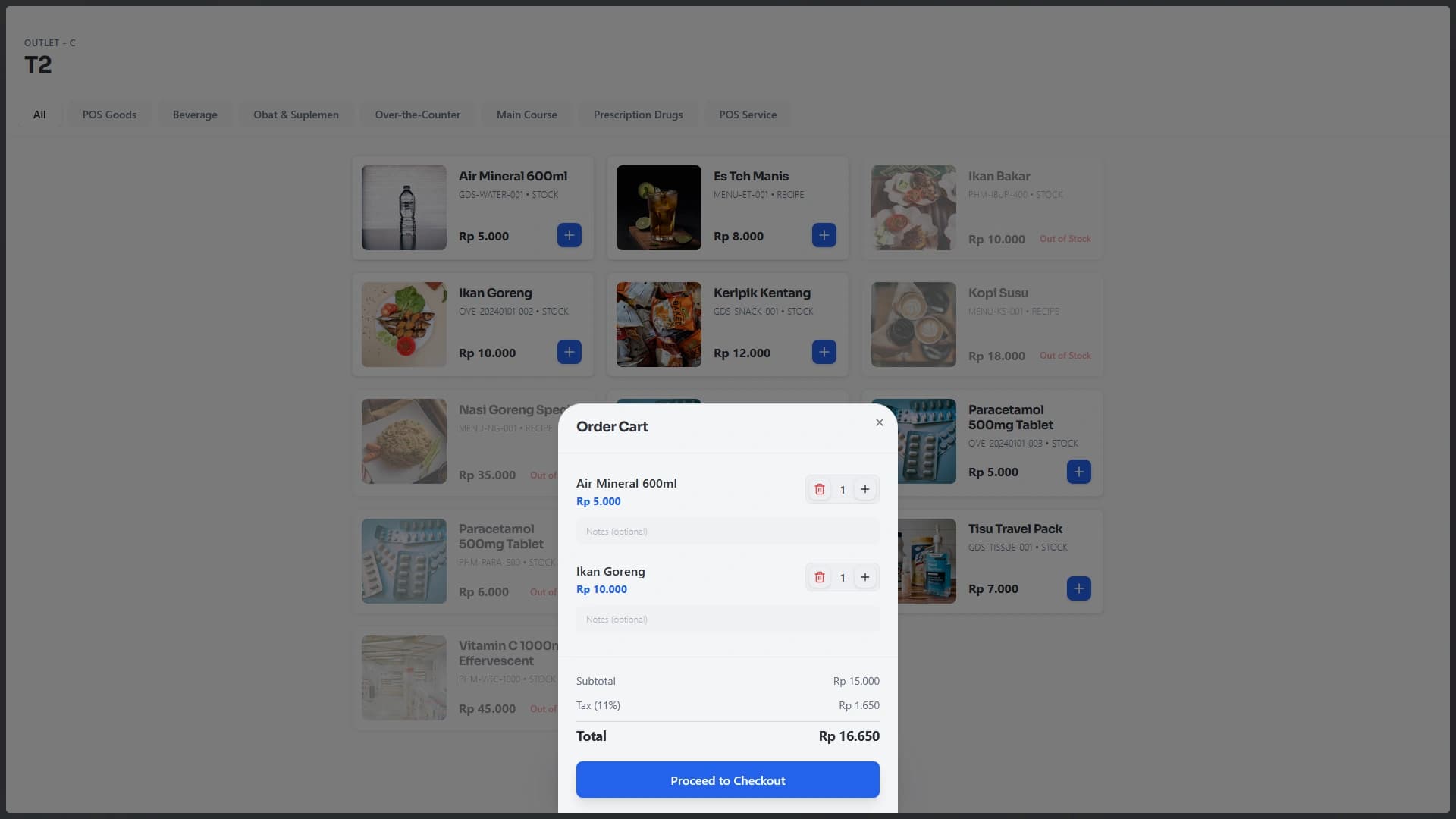Select the All category tab
The width and height of the screenshot is (1456, 819).
(x=39, y=115)
